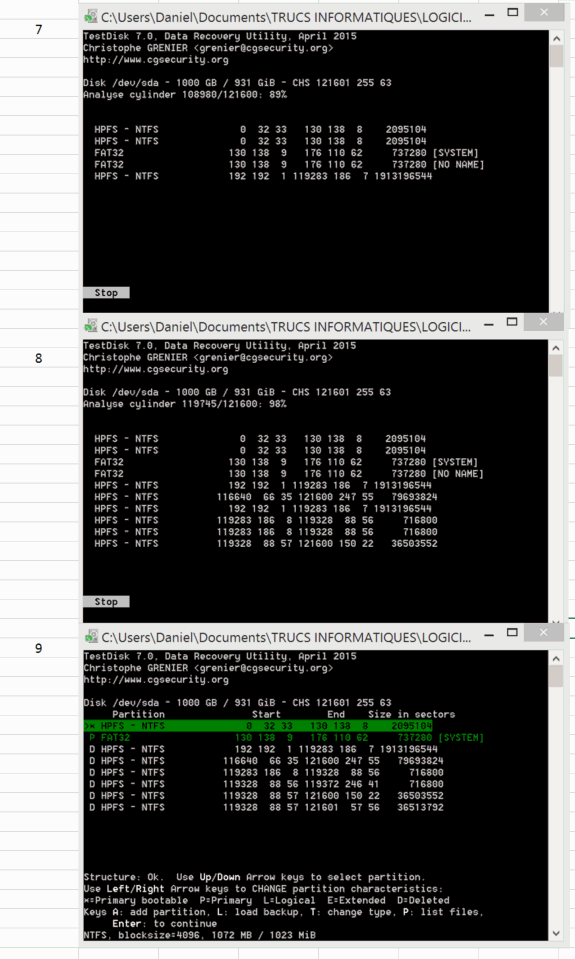This screenshot has width=575, height=959.
Task: Click scrollbar down arrow in partition list window
Action: tap(556, 933)
